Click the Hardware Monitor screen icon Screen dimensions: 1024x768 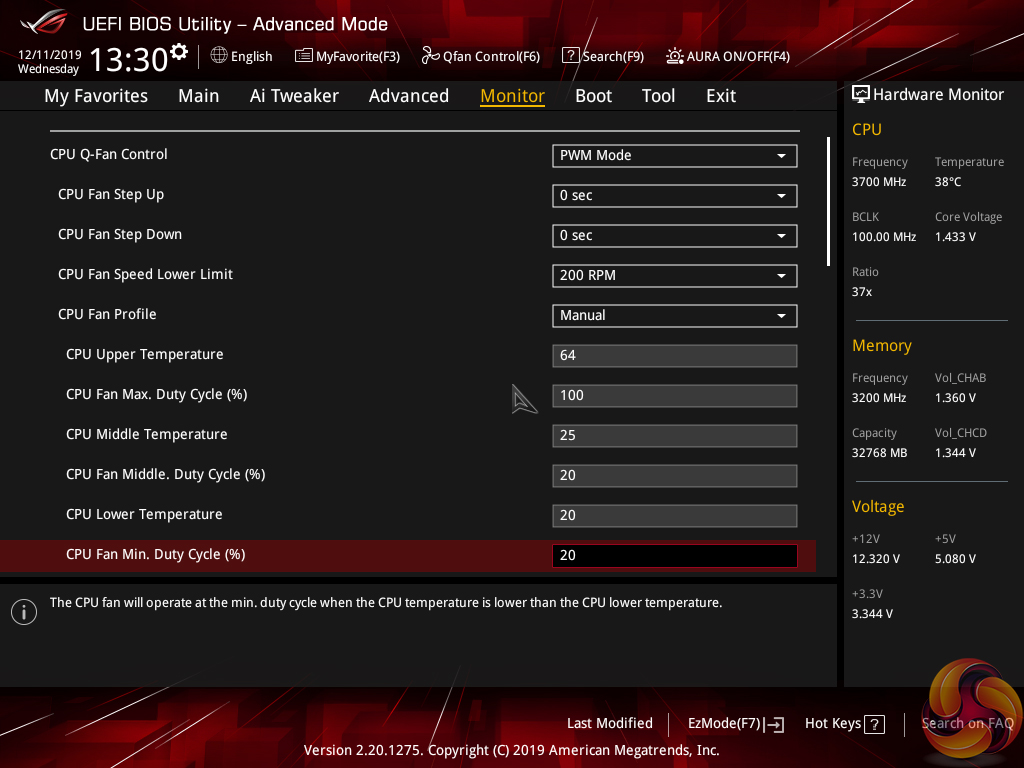861,94
